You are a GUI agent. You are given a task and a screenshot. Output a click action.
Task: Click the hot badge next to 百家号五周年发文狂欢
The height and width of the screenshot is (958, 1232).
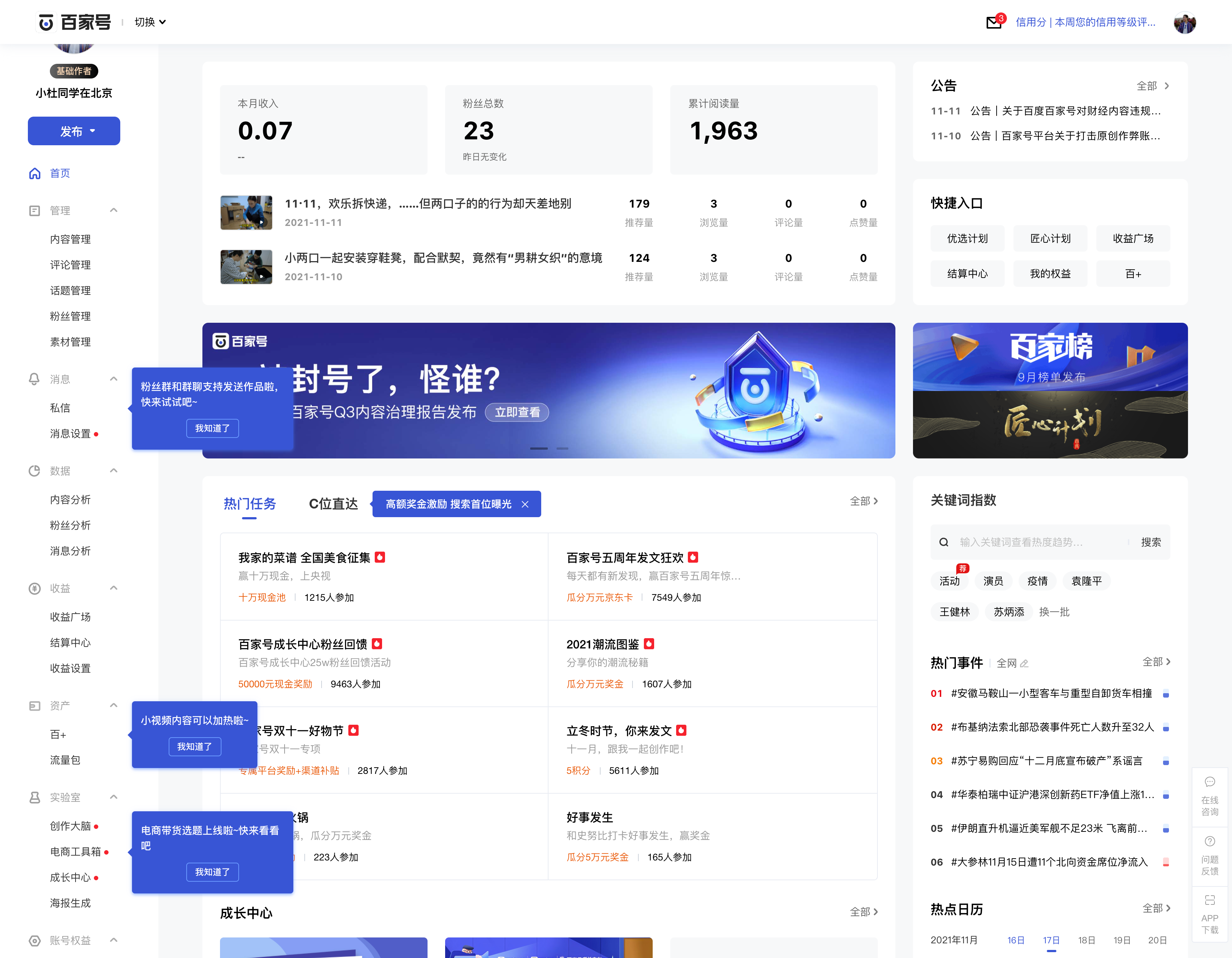693,557
